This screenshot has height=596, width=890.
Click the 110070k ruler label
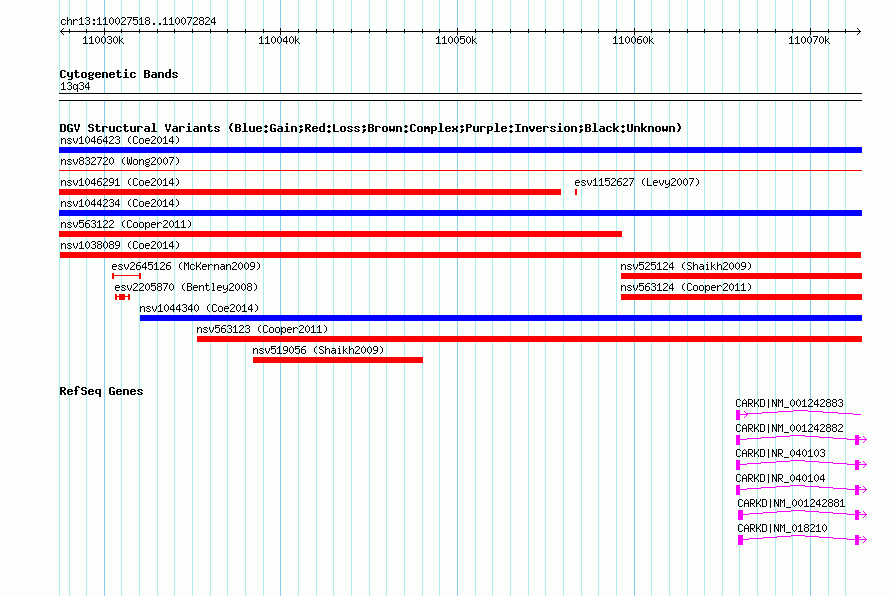(809, 41)
